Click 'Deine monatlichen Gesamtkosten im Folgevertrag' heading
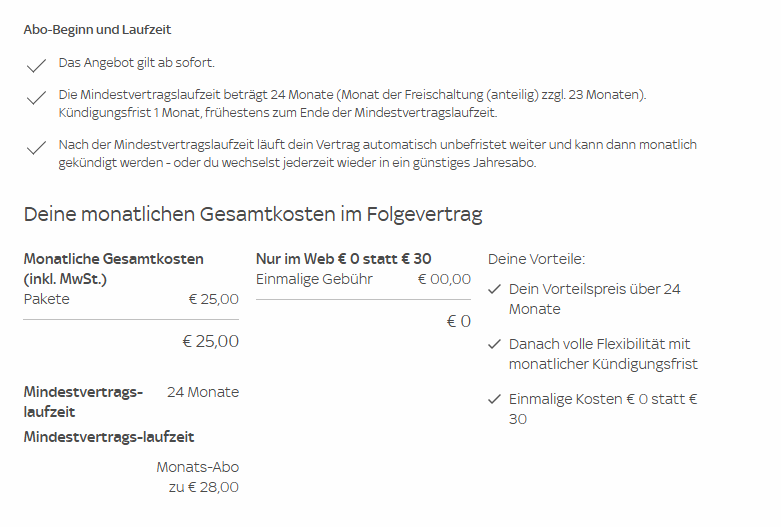Screen dimensions: 781x527 pyautogui.click(x=253, y=214)
